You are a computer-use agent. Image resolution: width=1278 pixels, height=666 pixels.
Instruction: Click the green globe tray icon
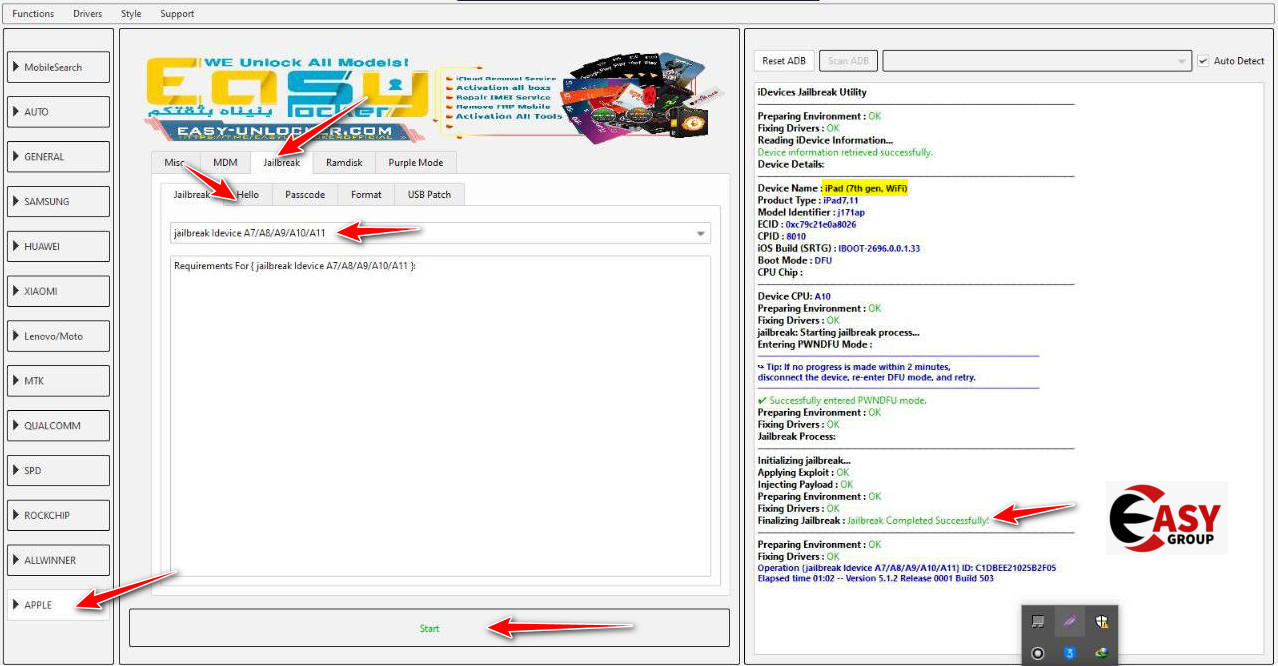[x=1100, y=653]
